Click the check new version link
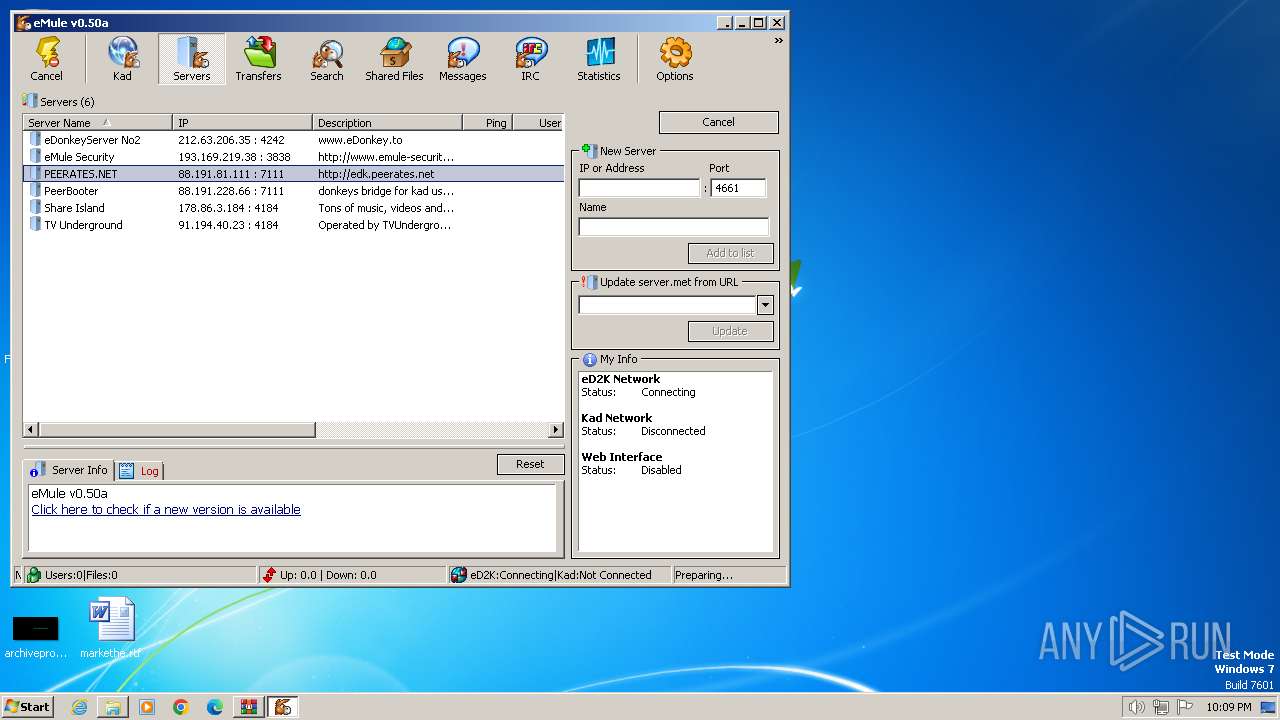 166,509
